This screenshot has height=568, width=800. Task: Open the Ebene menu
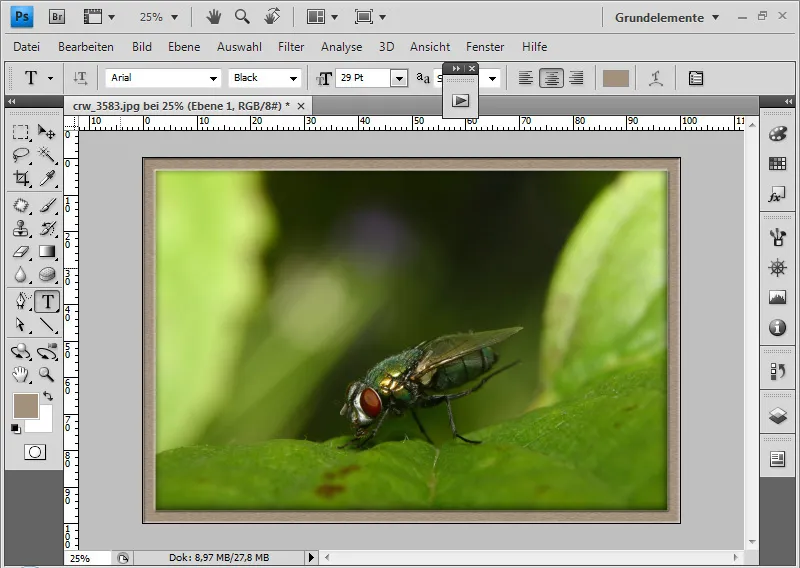(184, 47)
